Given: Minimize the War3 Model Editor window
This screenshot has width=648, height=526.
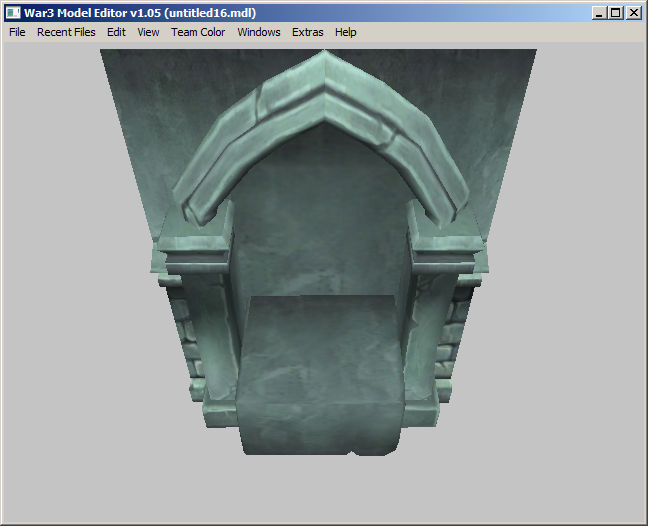Looking at the screenshot, I should (x=599, y=13).
